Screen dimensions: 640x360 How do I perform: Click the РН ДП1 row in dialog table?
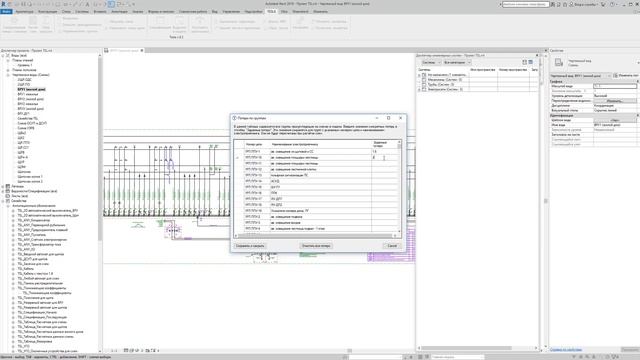click(321, 199)
